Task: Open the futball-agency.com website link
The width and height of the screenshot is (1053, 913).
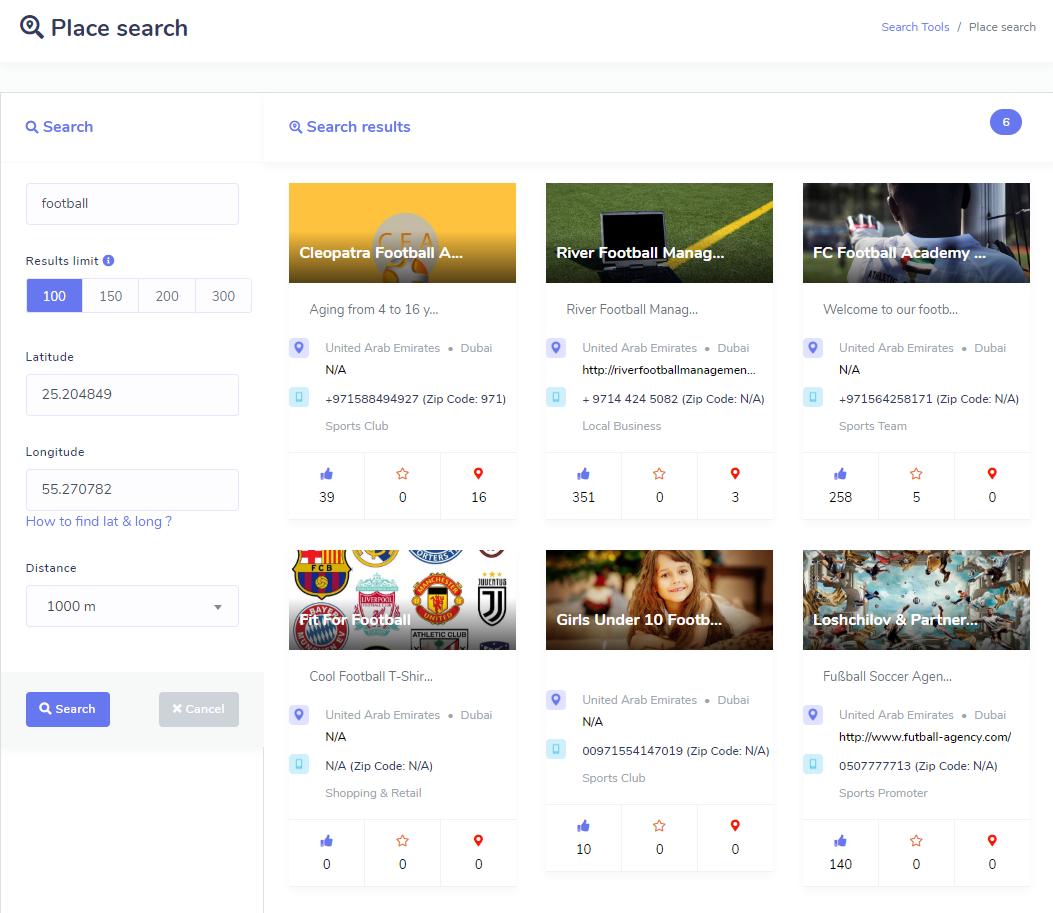Action: pos(924,737)
